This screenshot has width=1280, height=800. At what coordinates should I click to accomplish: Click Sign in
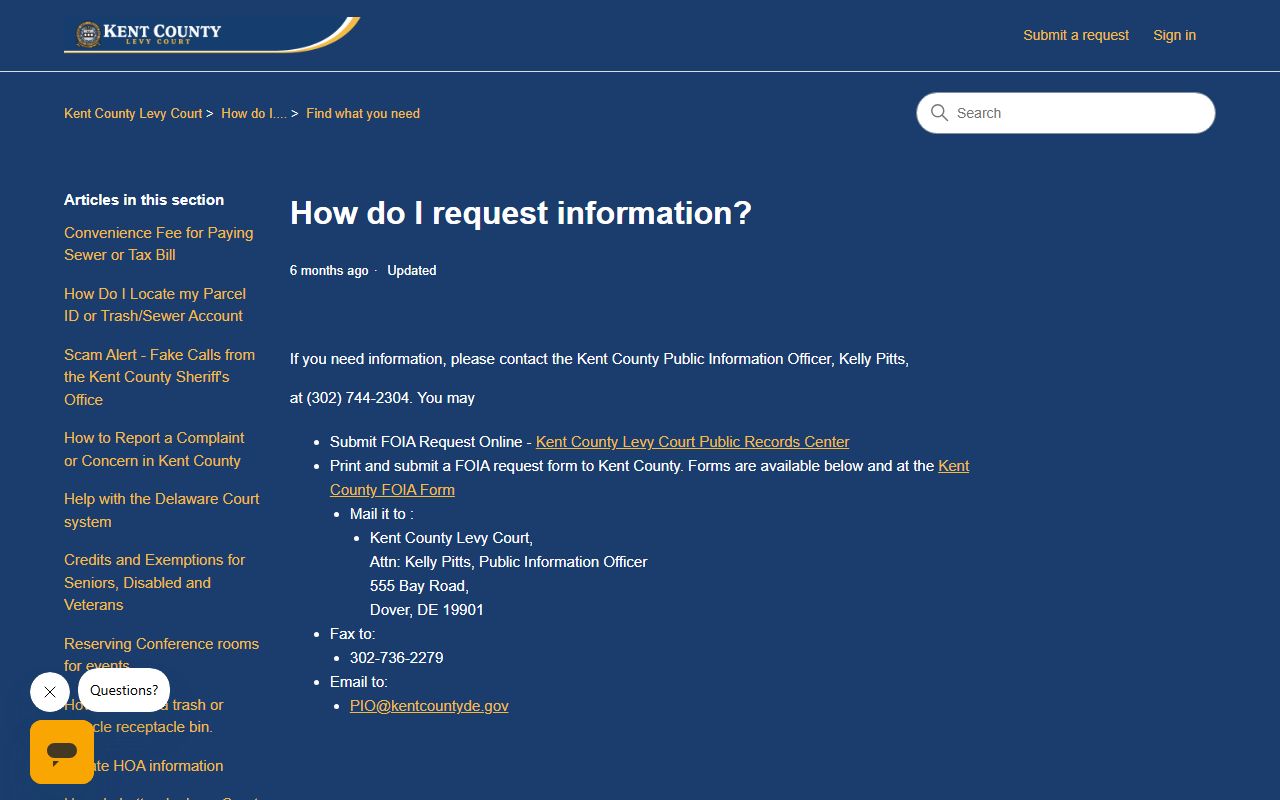(x=1174, y=35)
